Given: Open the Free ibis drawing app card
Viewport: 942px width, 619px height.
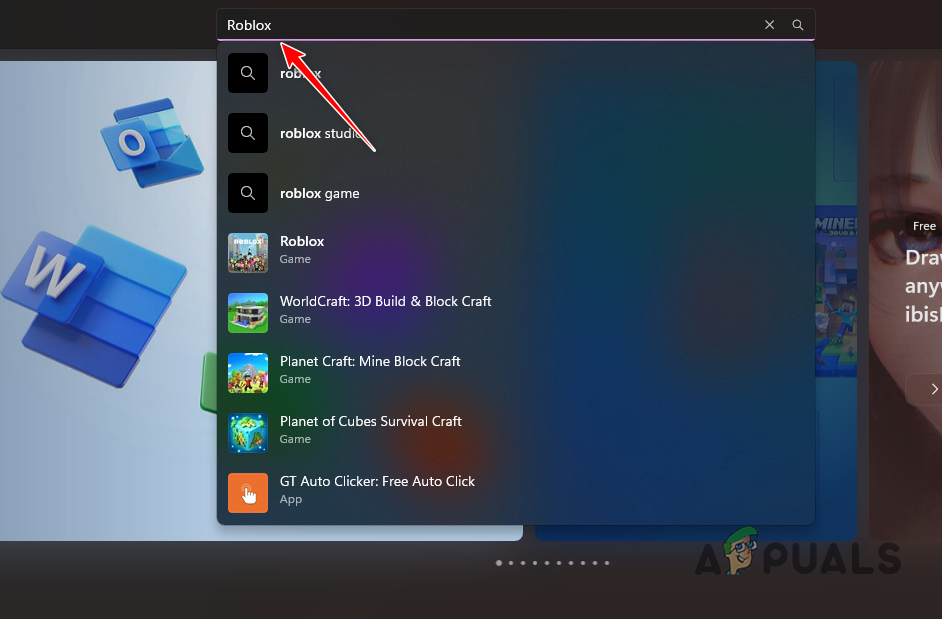Looking at the screenshot, I should tap(905, 300).
